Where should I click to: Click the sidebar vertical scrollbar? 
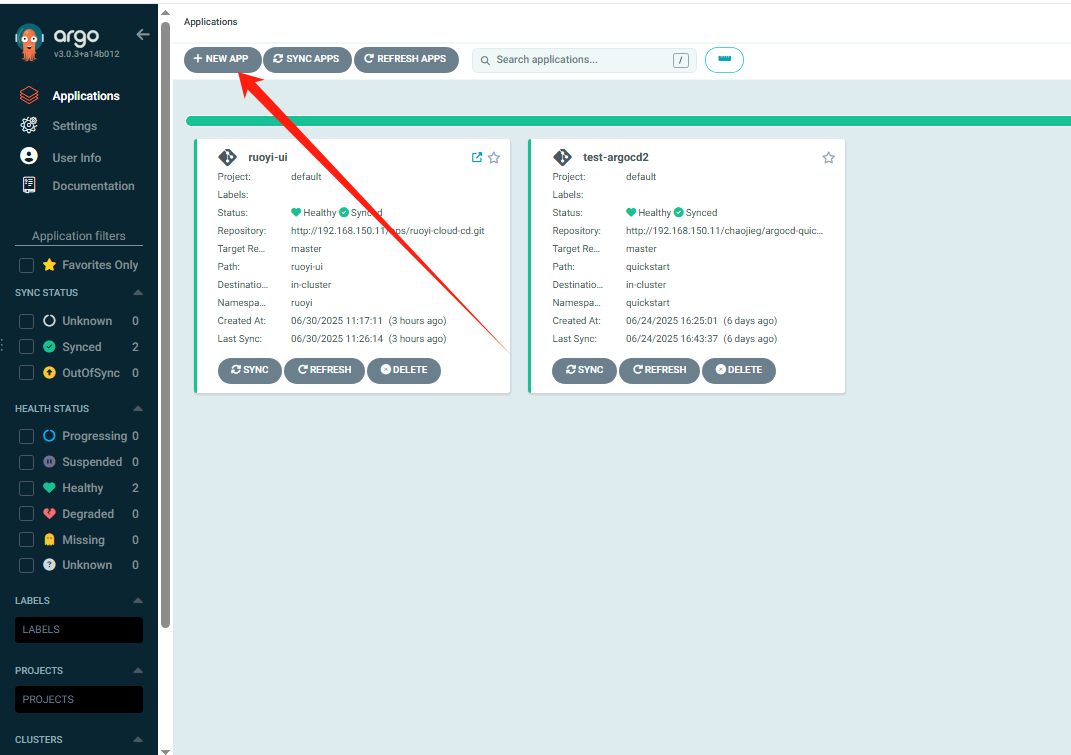165,325
